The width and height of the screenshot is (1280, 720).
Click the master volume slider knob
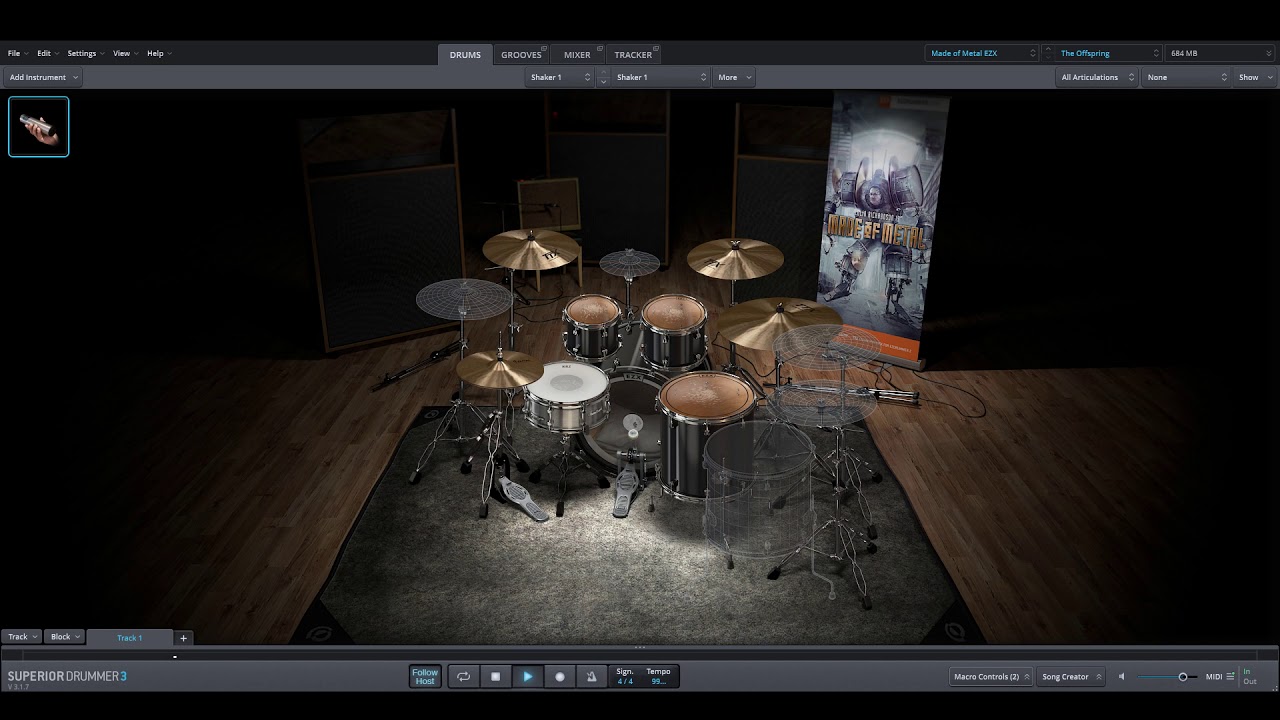tap(1183, 677)
